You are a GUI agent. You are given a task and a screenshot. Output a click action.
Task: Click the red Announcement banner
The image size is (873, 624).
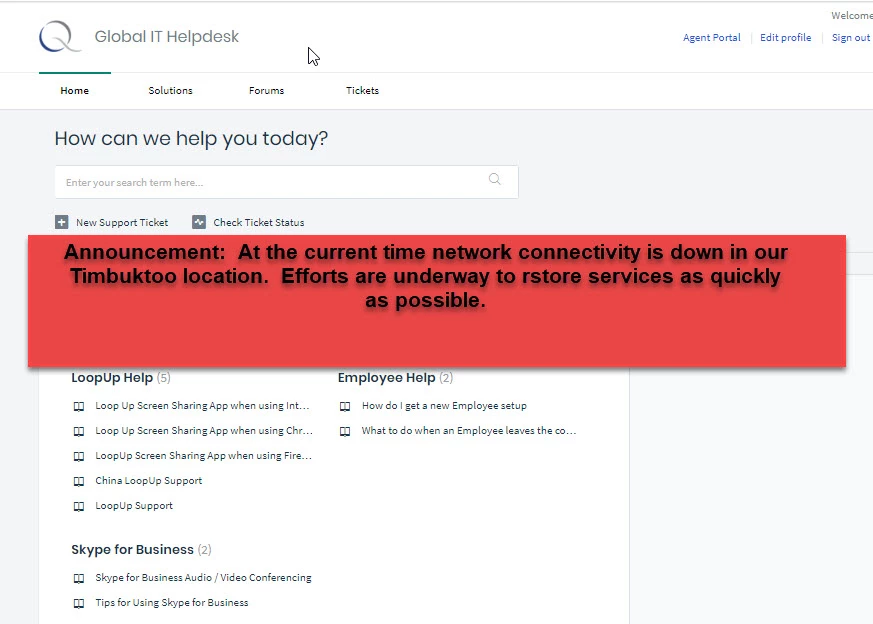436,301
